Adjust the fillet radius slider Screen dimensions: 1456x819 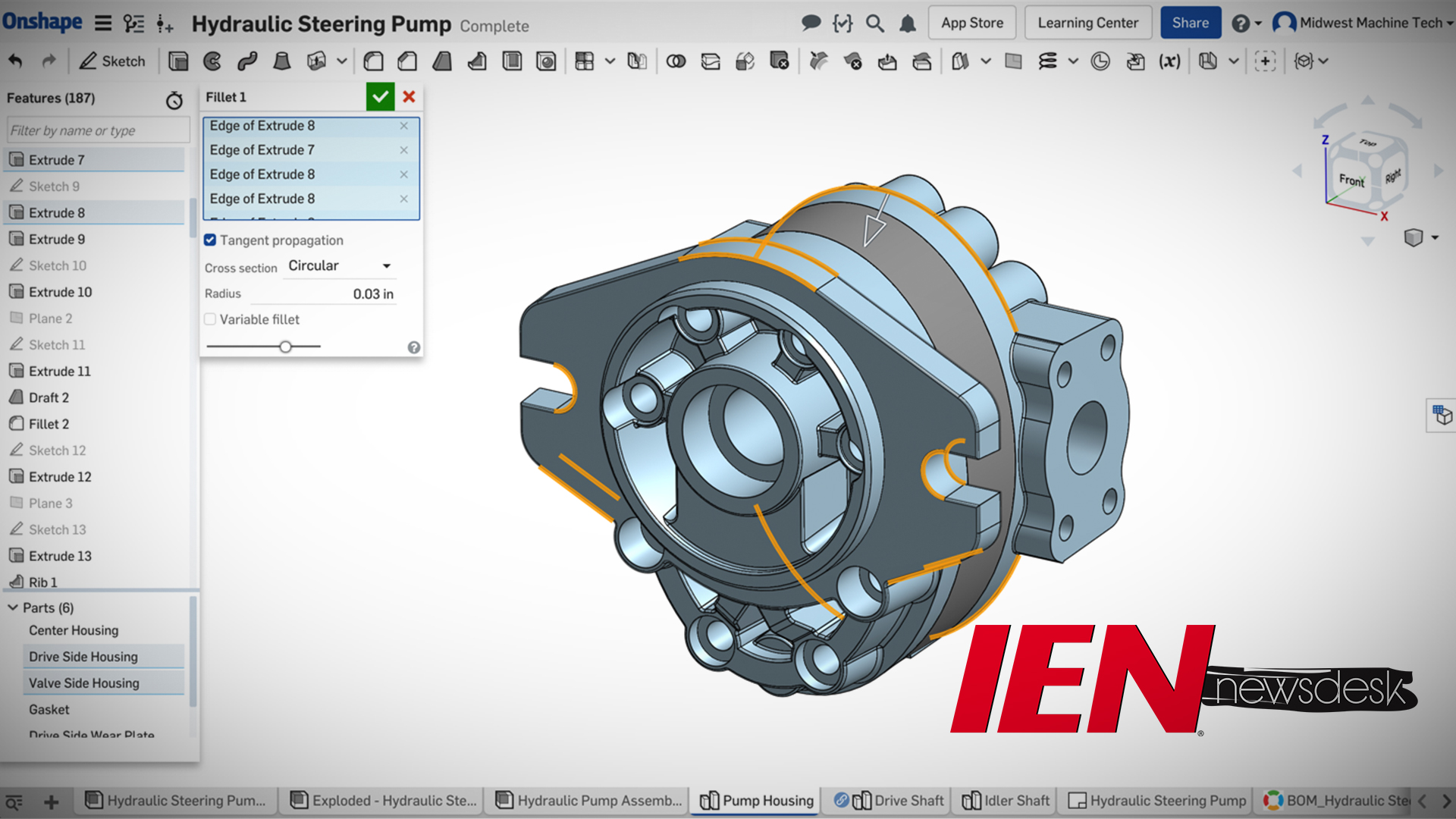[285, 347]
